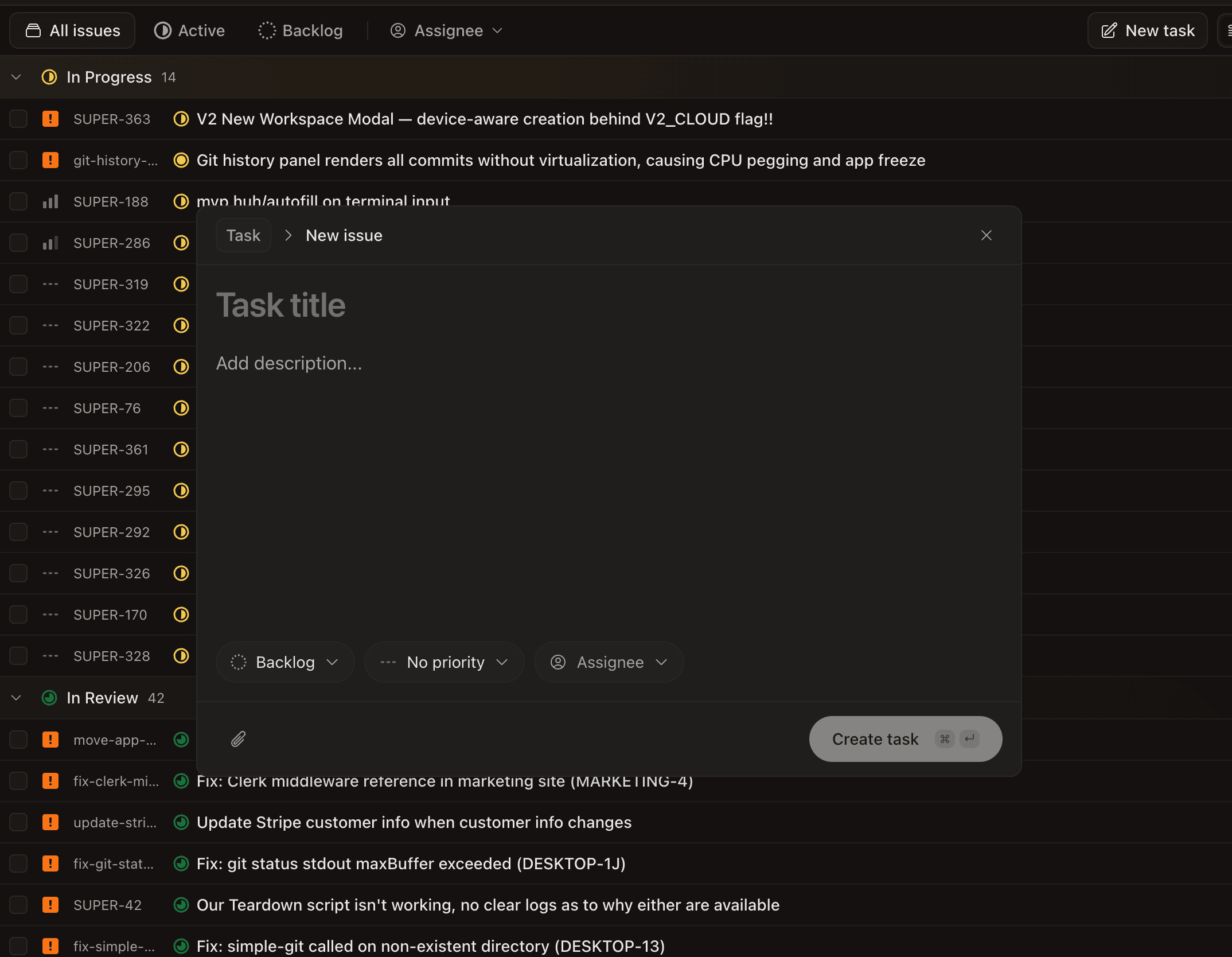Click the in-progress status icon for SUPER-322
Image resolution: width=1232 pixels, height=957 pixels.
pos(181,325)
